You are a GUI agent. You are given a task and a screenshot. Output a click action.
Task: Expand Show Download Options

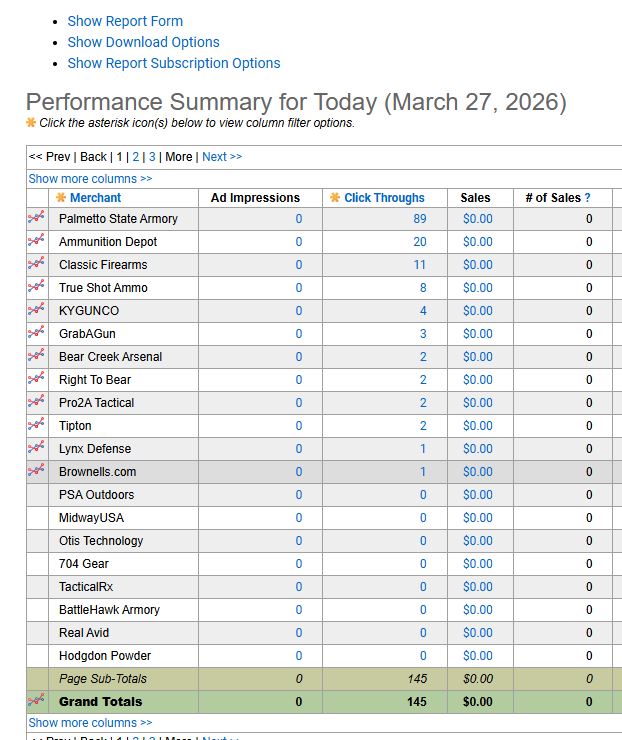(x=143, y=42)
